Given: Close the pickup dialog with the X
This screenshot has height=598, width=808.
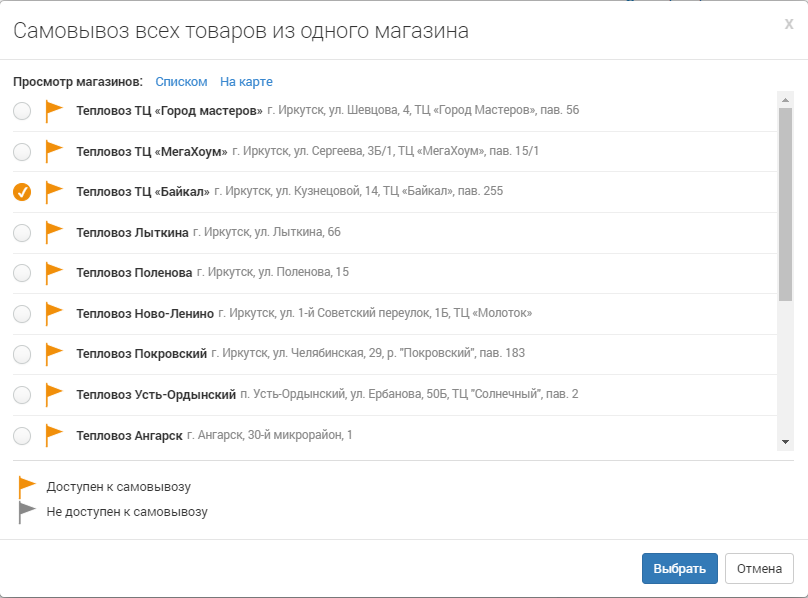Looking at the screenshot, I should click(x=789, y=24).
